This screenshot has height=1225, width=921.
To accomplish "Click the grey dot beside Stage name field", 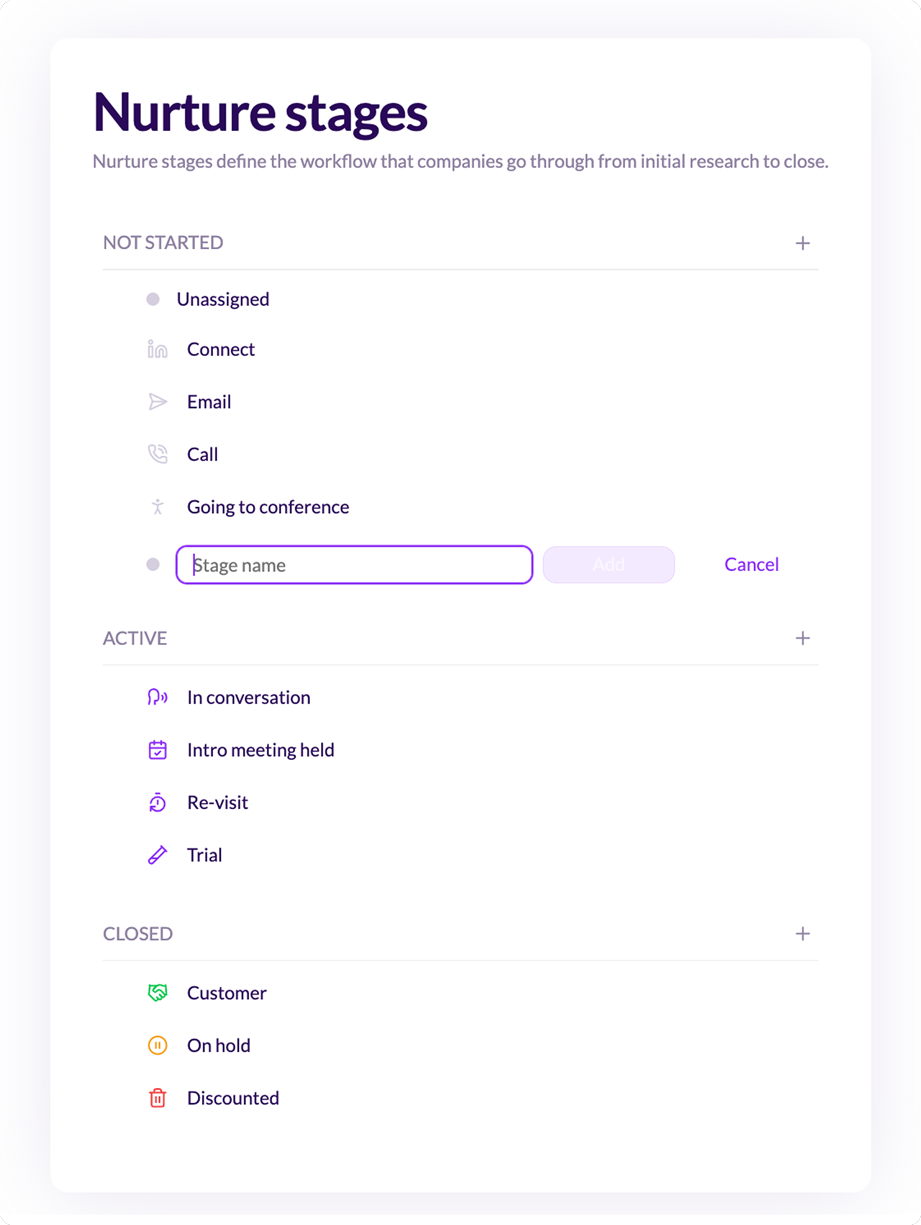I will (153, 565).
